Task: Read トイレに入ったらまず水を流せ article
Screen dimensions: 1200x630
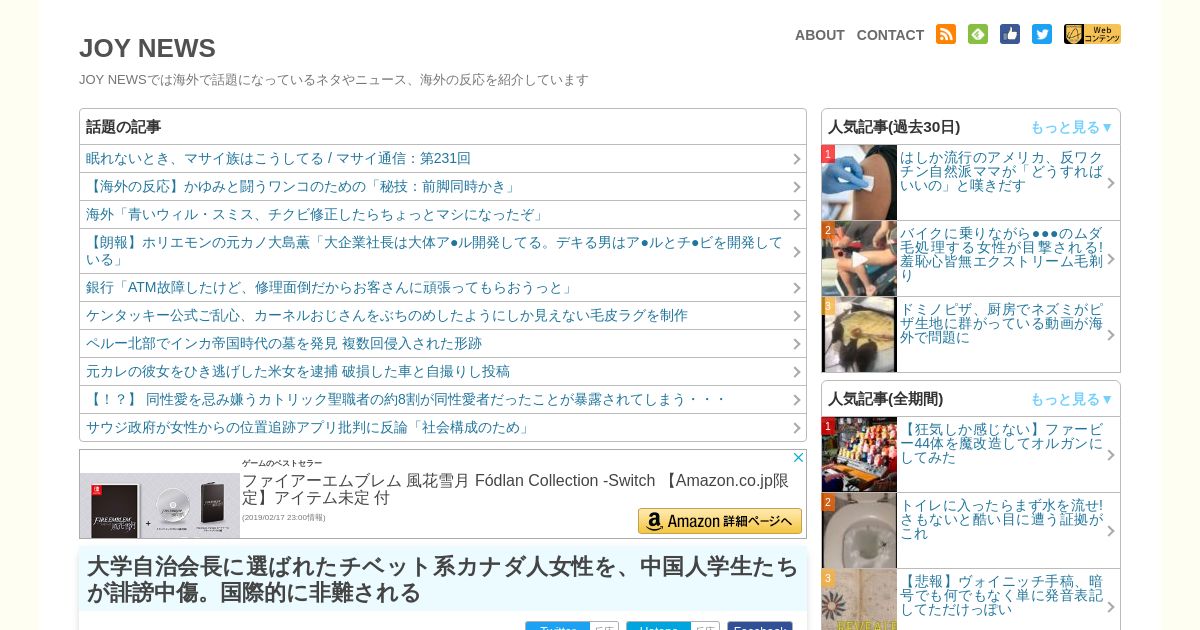Action: coord(1001,519)
